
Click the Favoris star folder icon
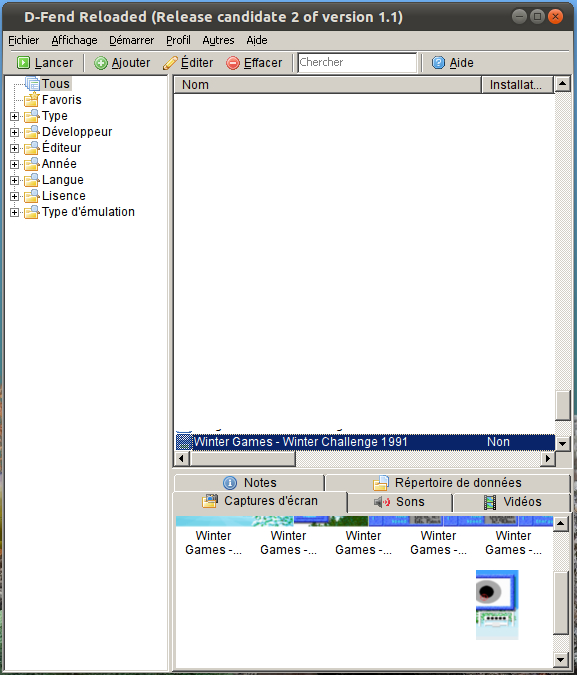pos(32,99)
